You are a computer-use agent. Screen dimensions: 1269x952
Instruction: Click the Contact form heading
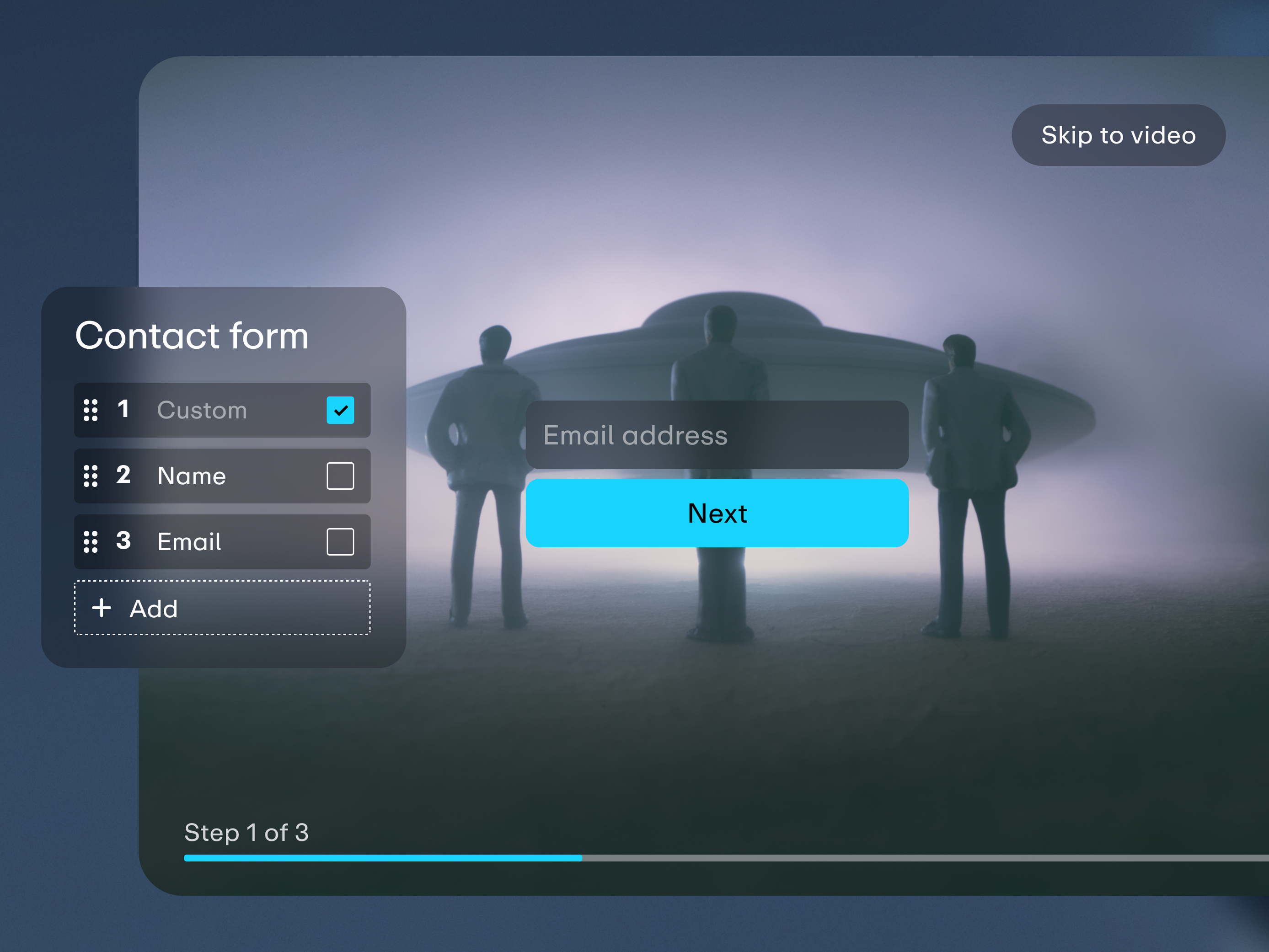coord(192,336)
